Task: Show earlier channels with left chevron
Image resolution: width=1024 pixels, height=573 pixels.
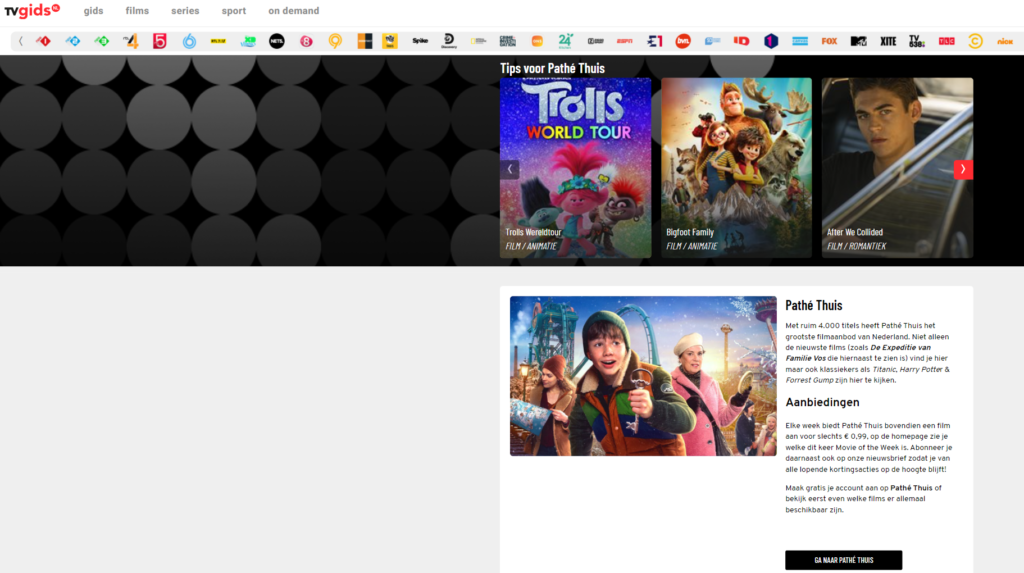Action: click(20, 41)
